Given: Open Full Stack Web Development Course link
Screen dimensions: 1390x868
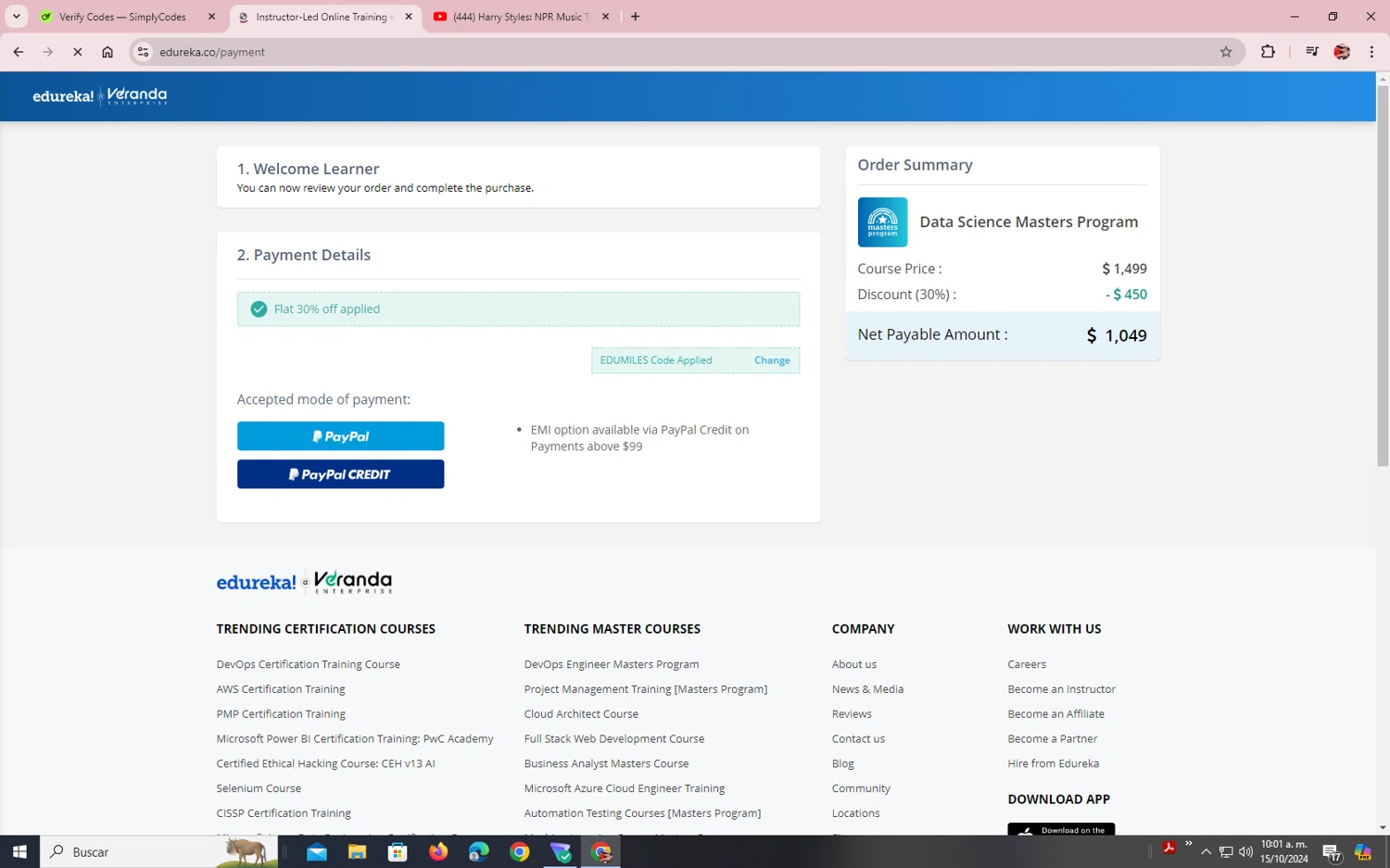Looking at the screenshot, I should tap(614, 739).
